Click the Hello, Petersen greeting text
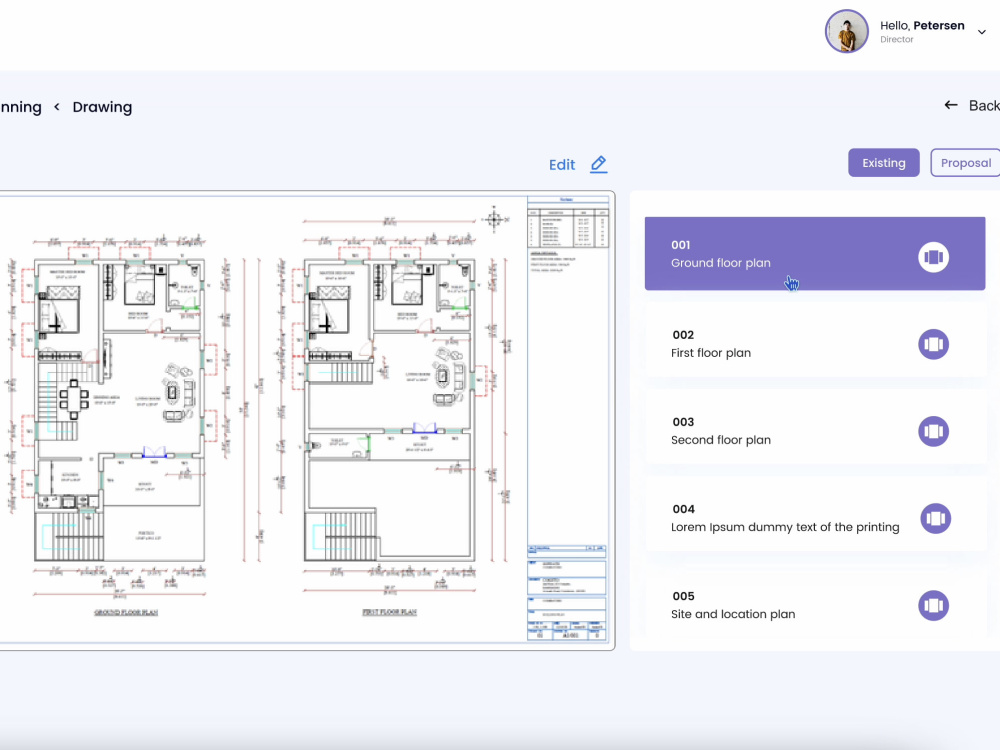Screen dimensions: 1000x750 (922, 26)
